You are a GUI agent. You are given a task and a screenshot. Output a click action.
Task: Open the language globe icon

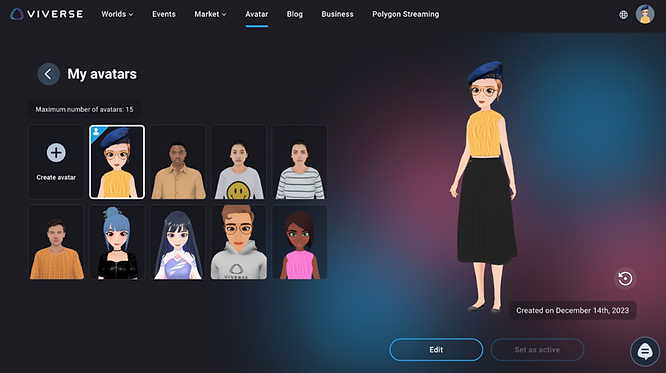623,14
